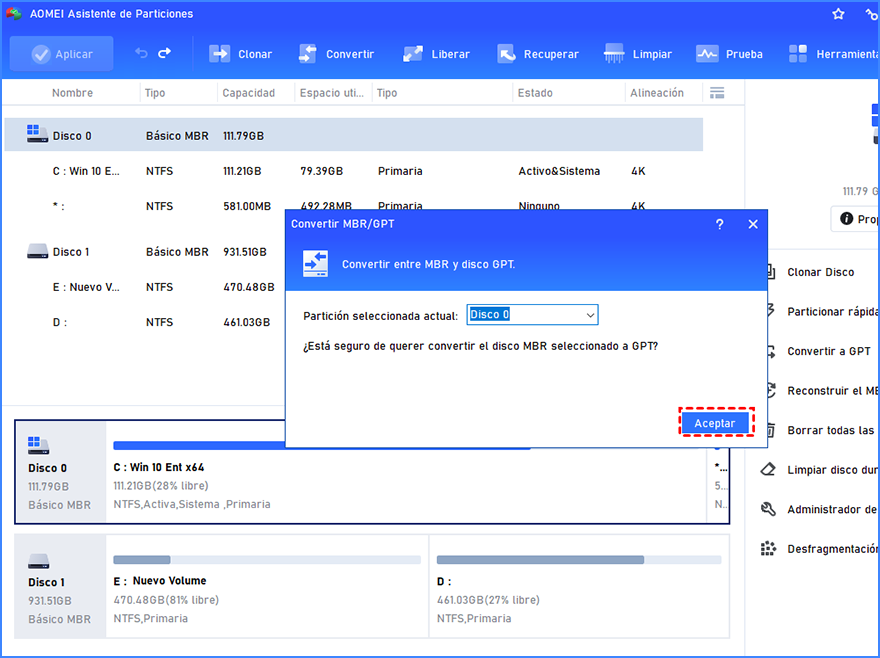Image resolution: width=880 pixels, height=658 pixels.
Task: Click the undo arrow icon
Action: pyautogui.click(x=141, y=53)
